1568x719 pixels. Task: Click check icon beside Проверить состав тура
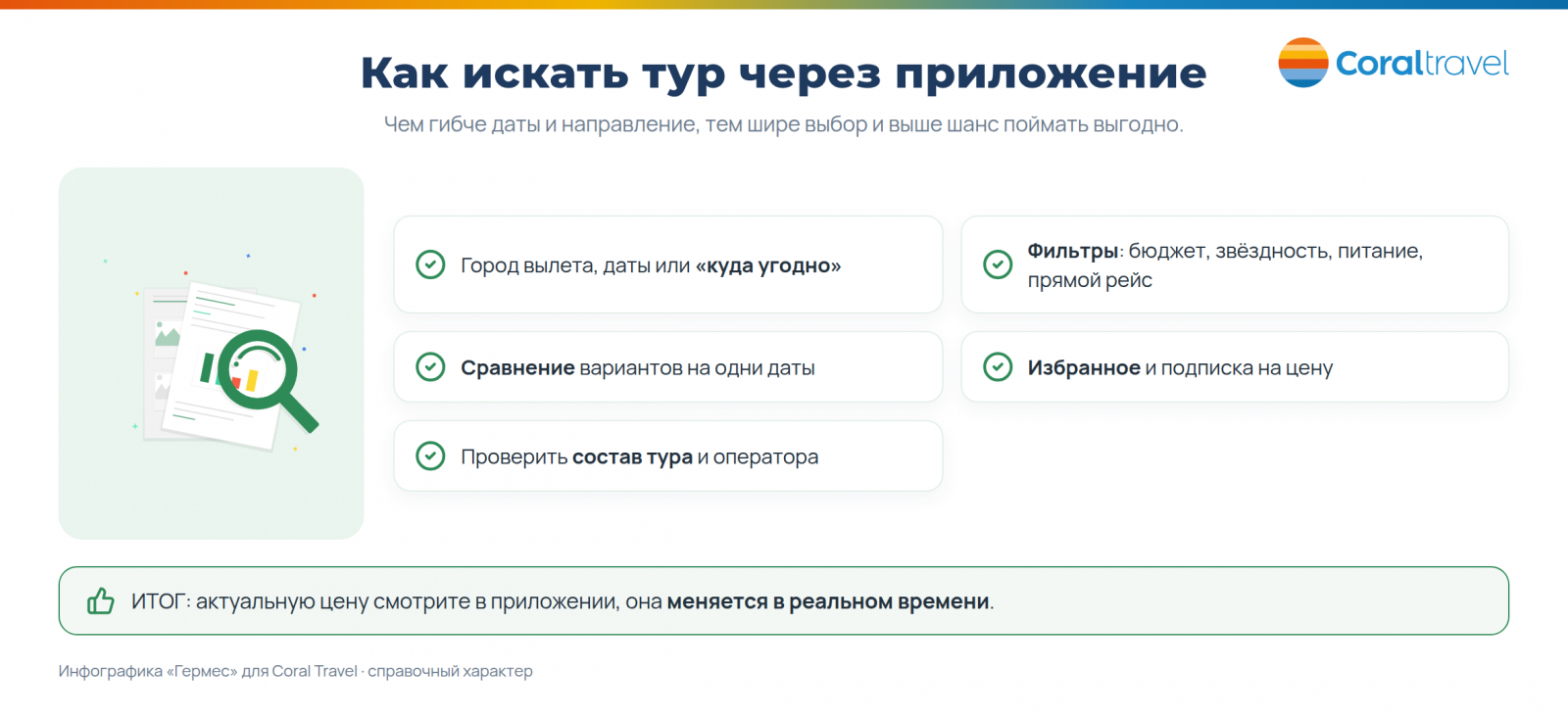pos(430,456)
